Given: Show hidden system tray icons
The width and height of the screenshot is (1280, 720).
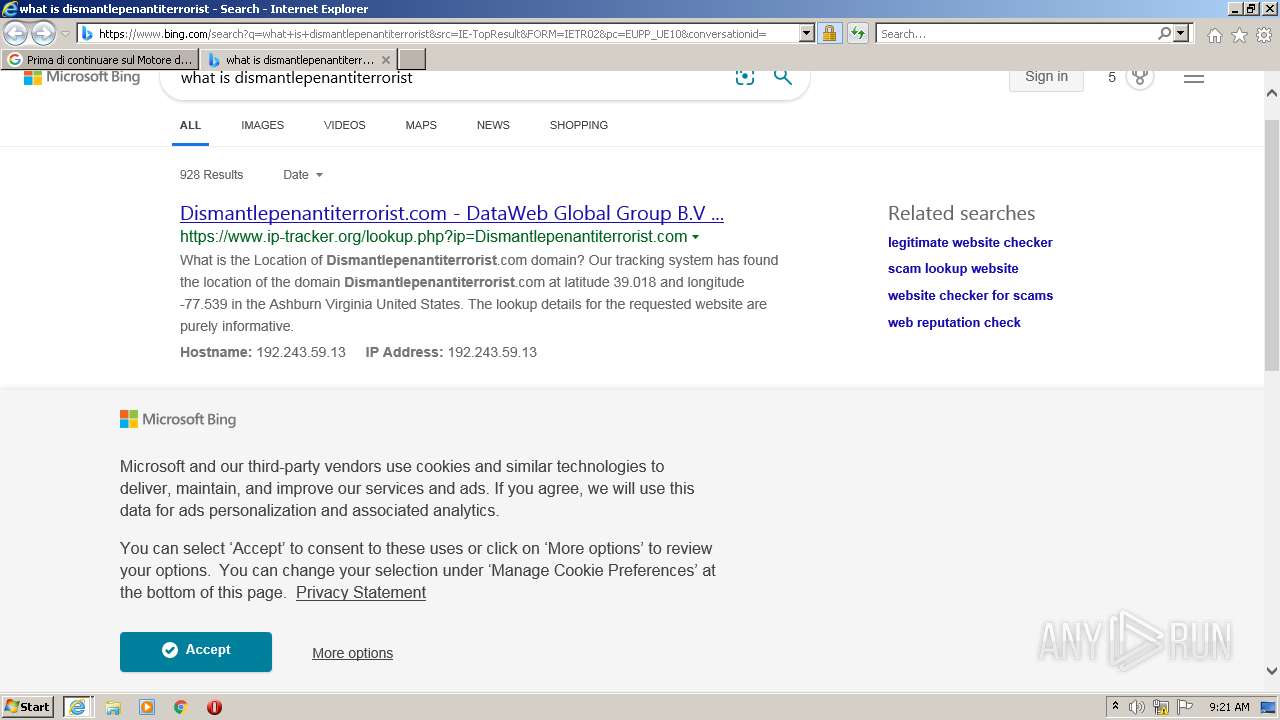Looking at the screenshot, I should click(x=1115, y=707).
